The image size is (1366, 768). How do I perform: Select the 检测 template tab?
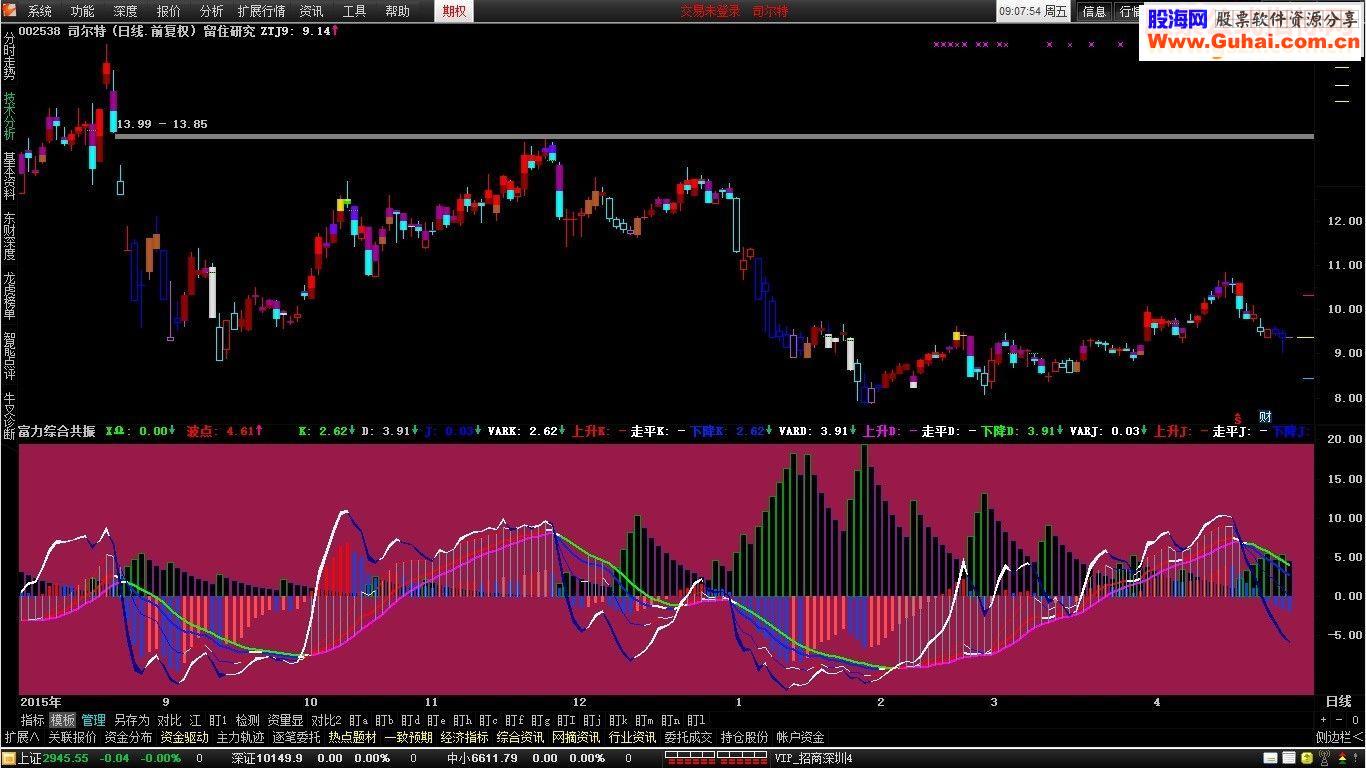click(x=247, y=720)
